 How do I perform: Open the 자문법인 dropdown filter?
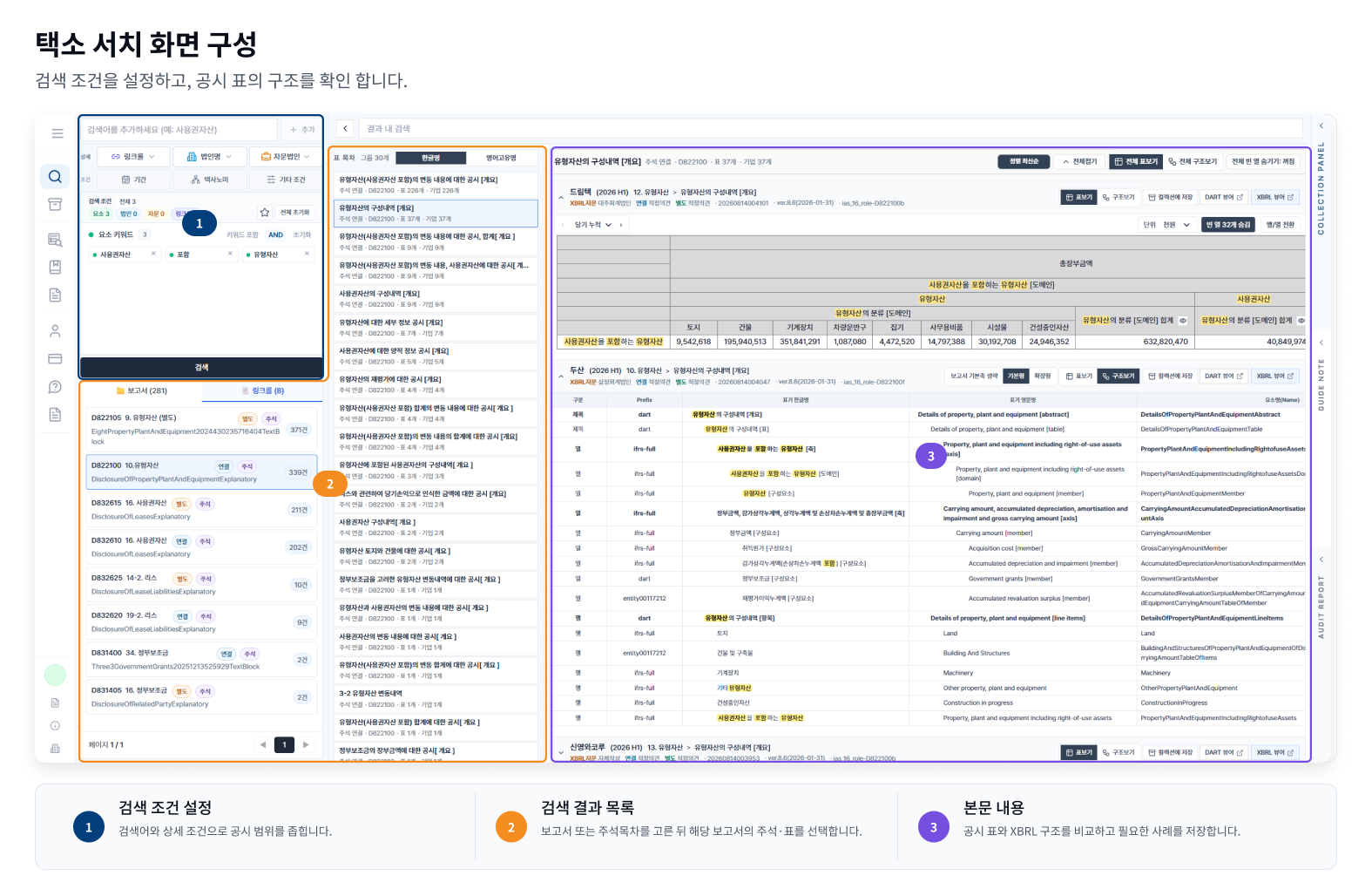[286, 156]
